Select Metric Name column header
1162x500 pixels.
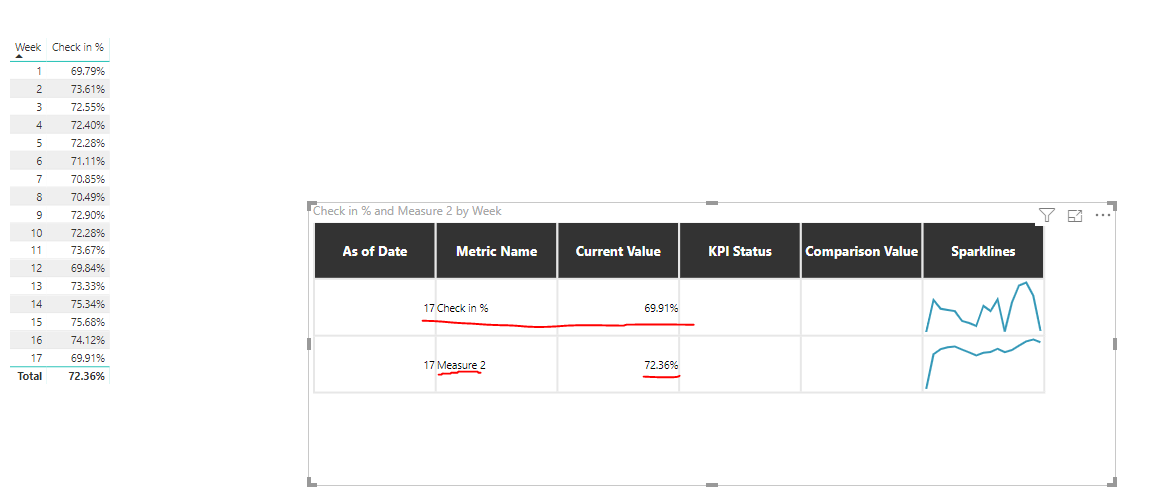coord(497,251)
